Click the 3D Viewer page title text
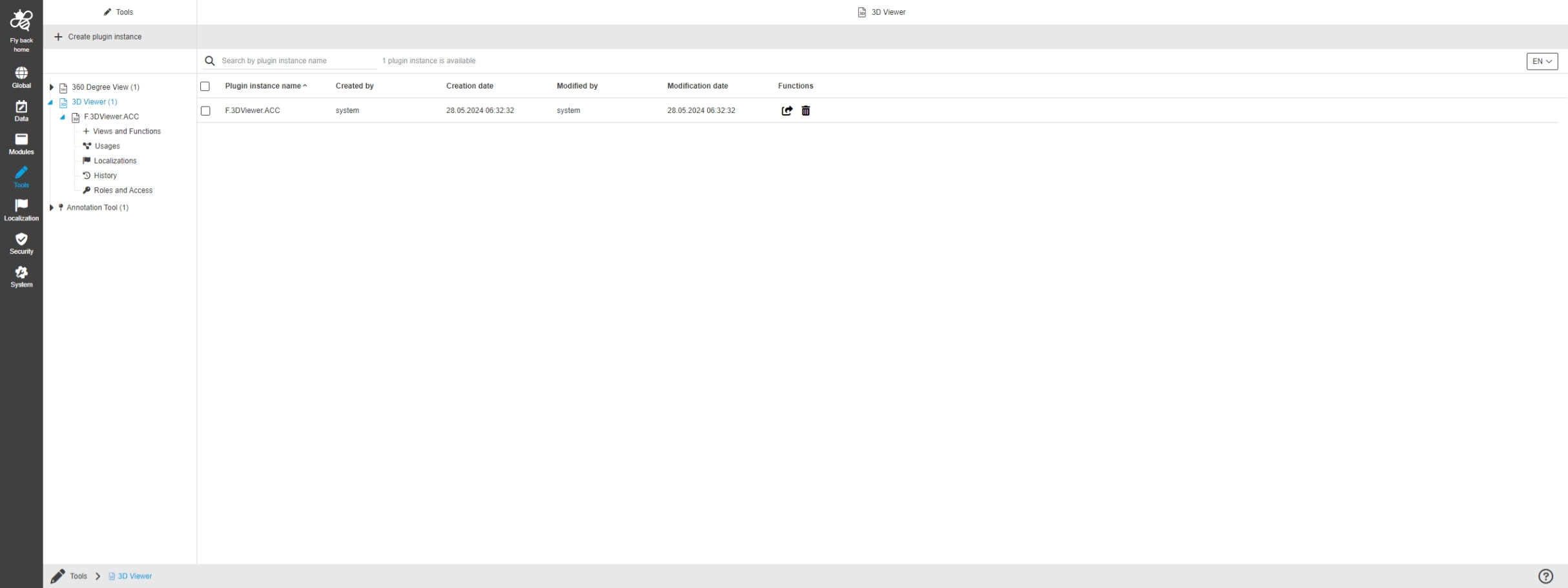This screenshot has height=588, width=1568. click(x=889, y=12)
